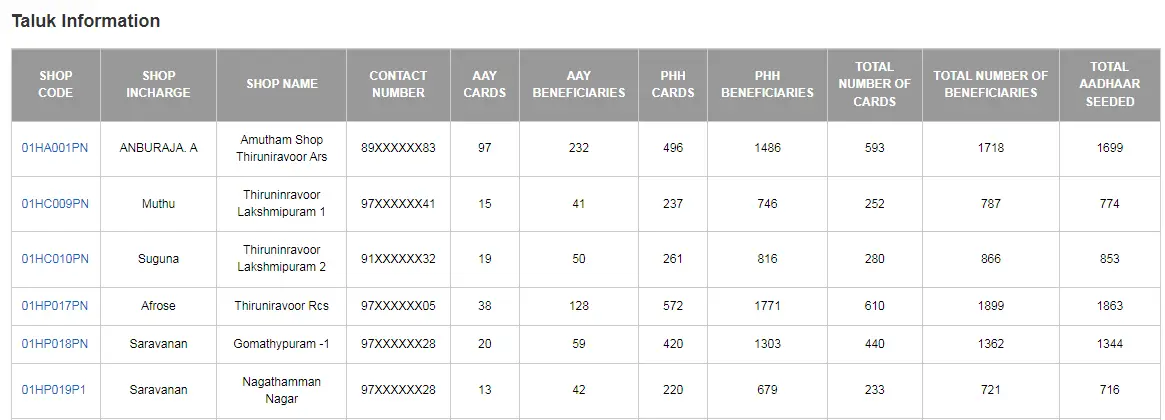Click the Taluk Information heading

[85, 21]
